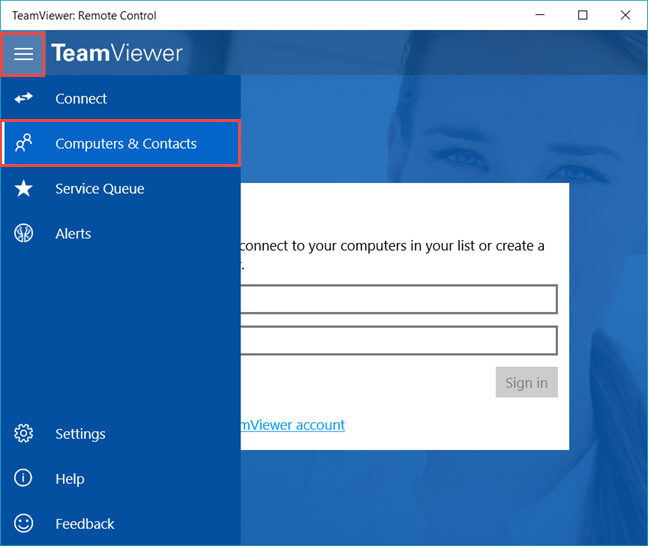Screen dimensions: 648x546
Task: Click the Computers & Contacts people icon
Action: coord(24,143)
